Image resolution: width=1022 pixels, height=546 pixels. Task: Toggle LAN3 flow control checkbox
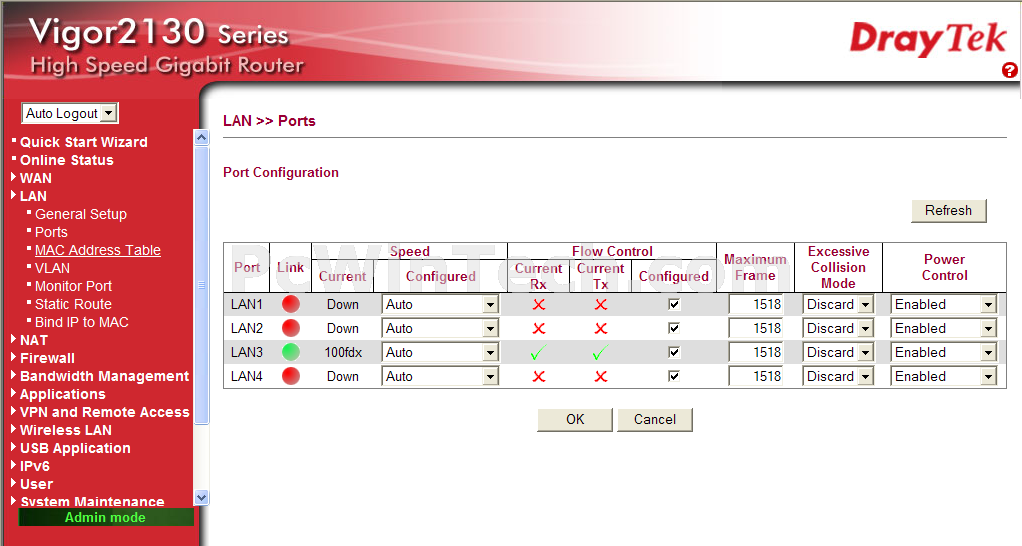tap(674, 352)
